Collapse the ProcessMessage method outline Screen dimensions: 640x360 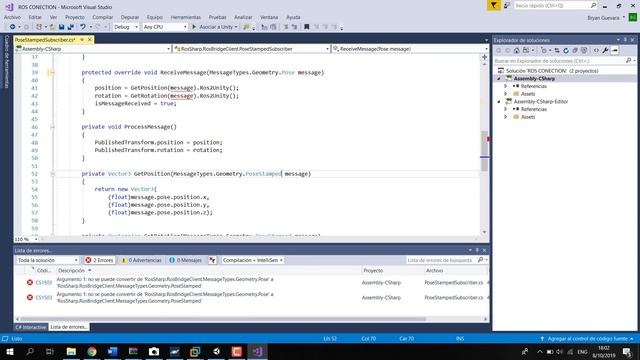point(52,127)
